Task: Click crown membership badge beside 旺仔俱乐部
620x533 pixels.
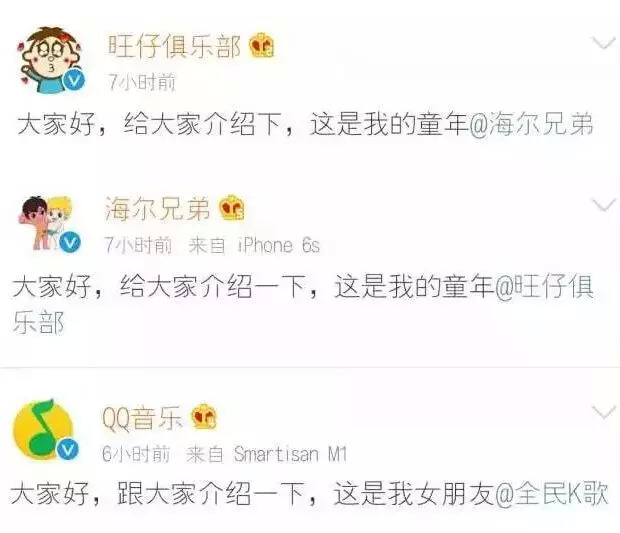Action: point(261,45)
